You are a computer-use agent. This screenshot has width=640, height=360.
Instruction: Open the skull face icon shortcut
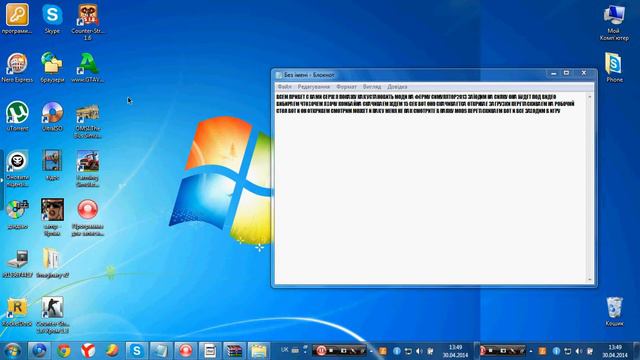[x=17, y=169]
